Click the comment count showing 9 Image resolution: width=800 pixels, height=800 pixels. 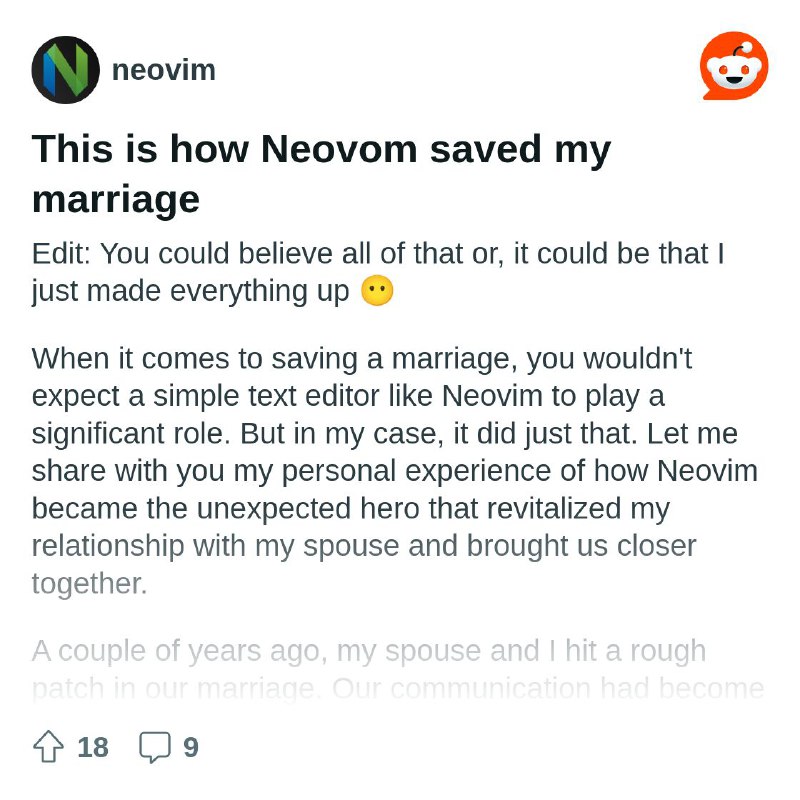190,744
